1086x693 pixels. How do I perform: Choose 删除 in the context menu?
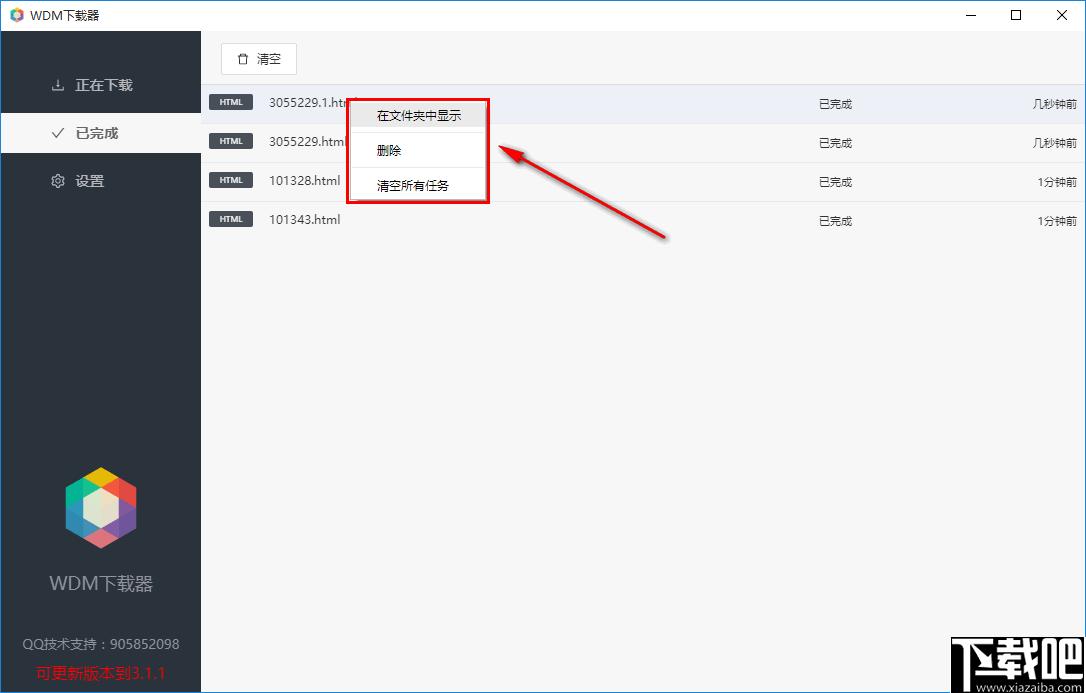(x=418, y=150)
